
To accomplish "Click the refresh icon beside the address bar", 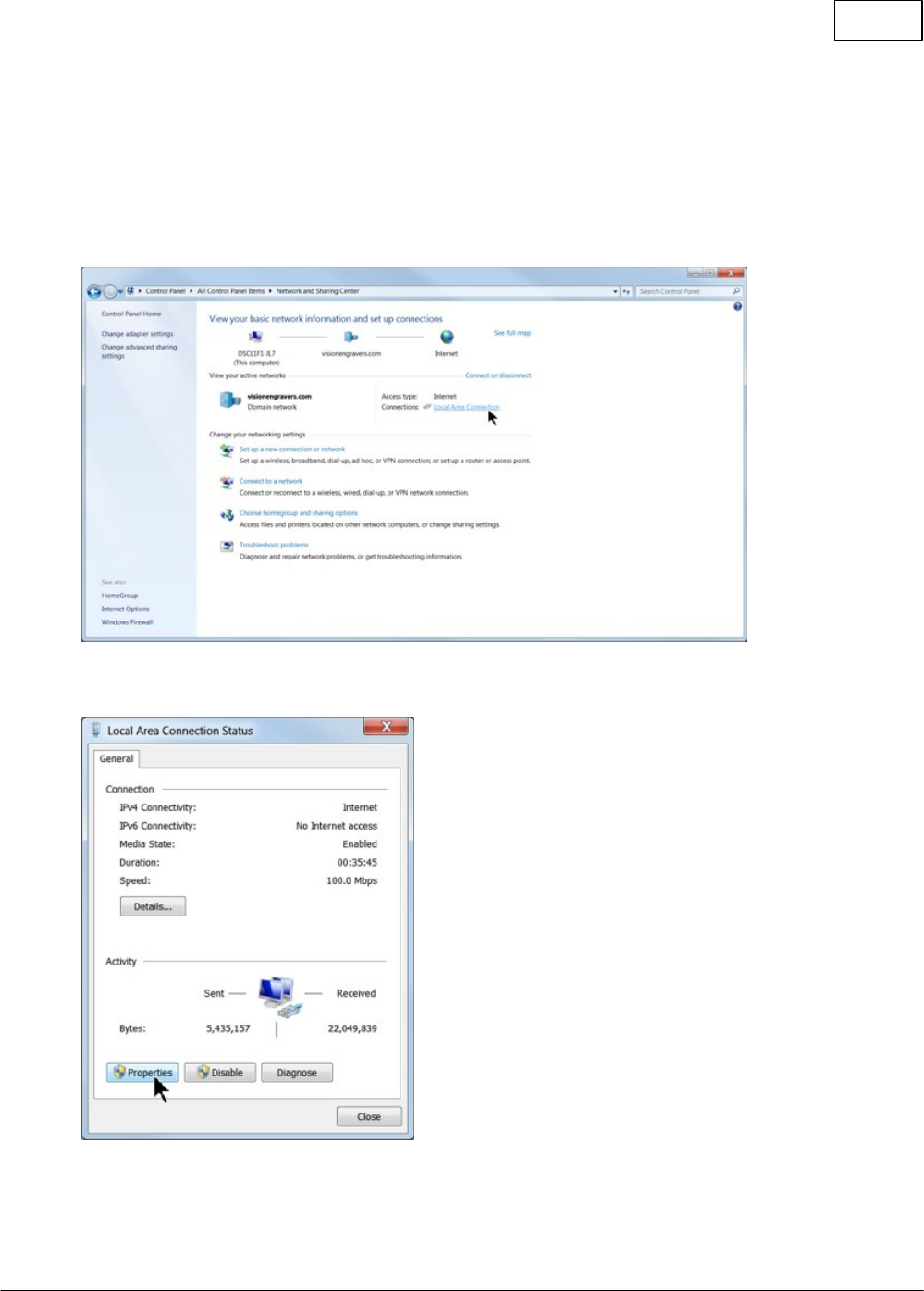I will coord(626,291).
